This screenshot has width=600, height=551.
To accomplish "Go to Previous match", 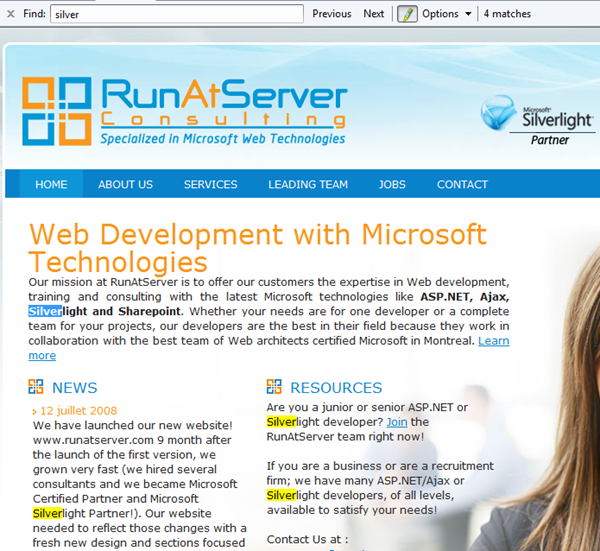I will coord(331,14).
